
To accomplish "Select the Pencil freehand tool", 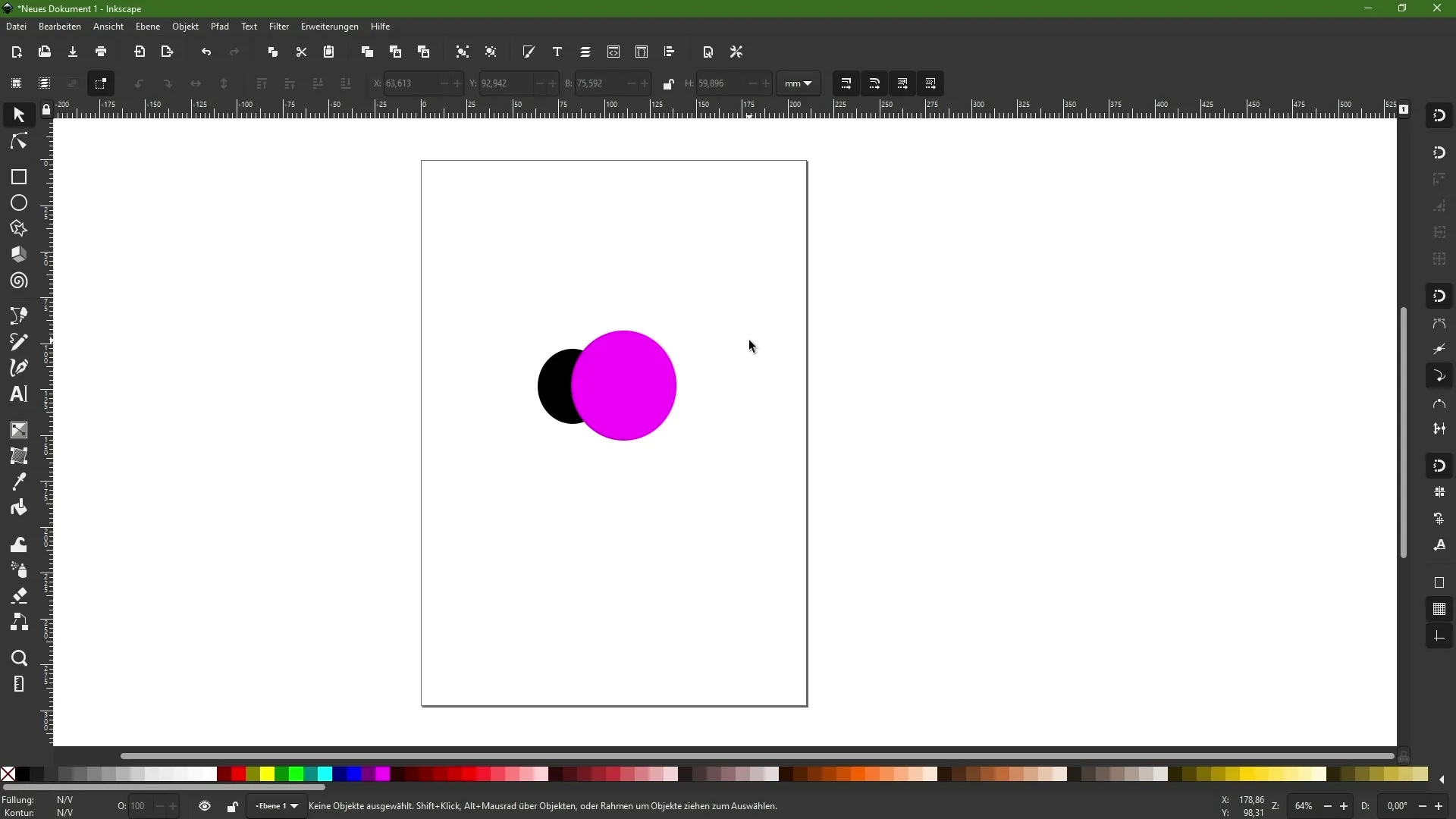I will pyautogui.click(x=19, y=341).
